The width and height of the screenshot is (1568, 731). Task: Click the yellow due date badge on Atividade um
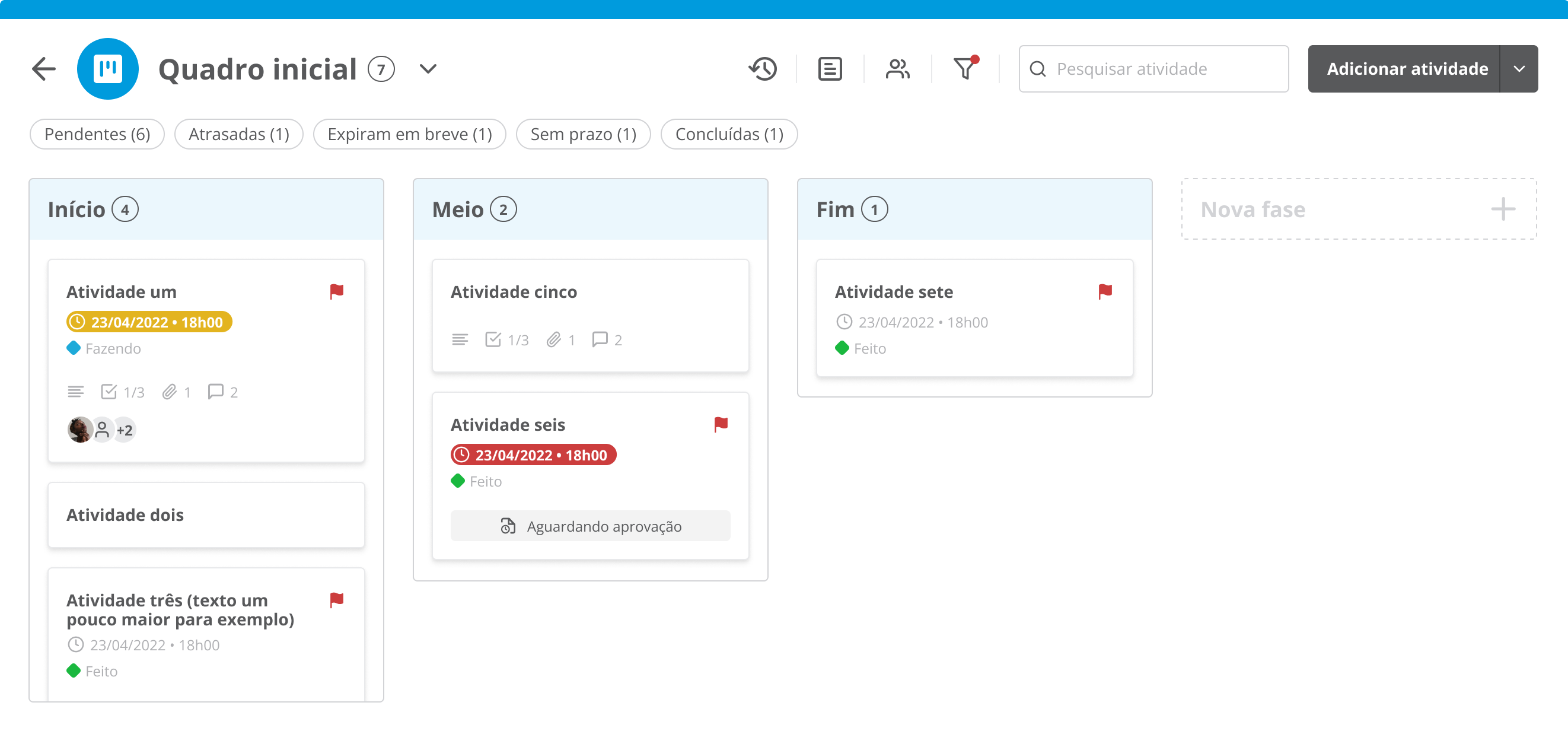149,322
